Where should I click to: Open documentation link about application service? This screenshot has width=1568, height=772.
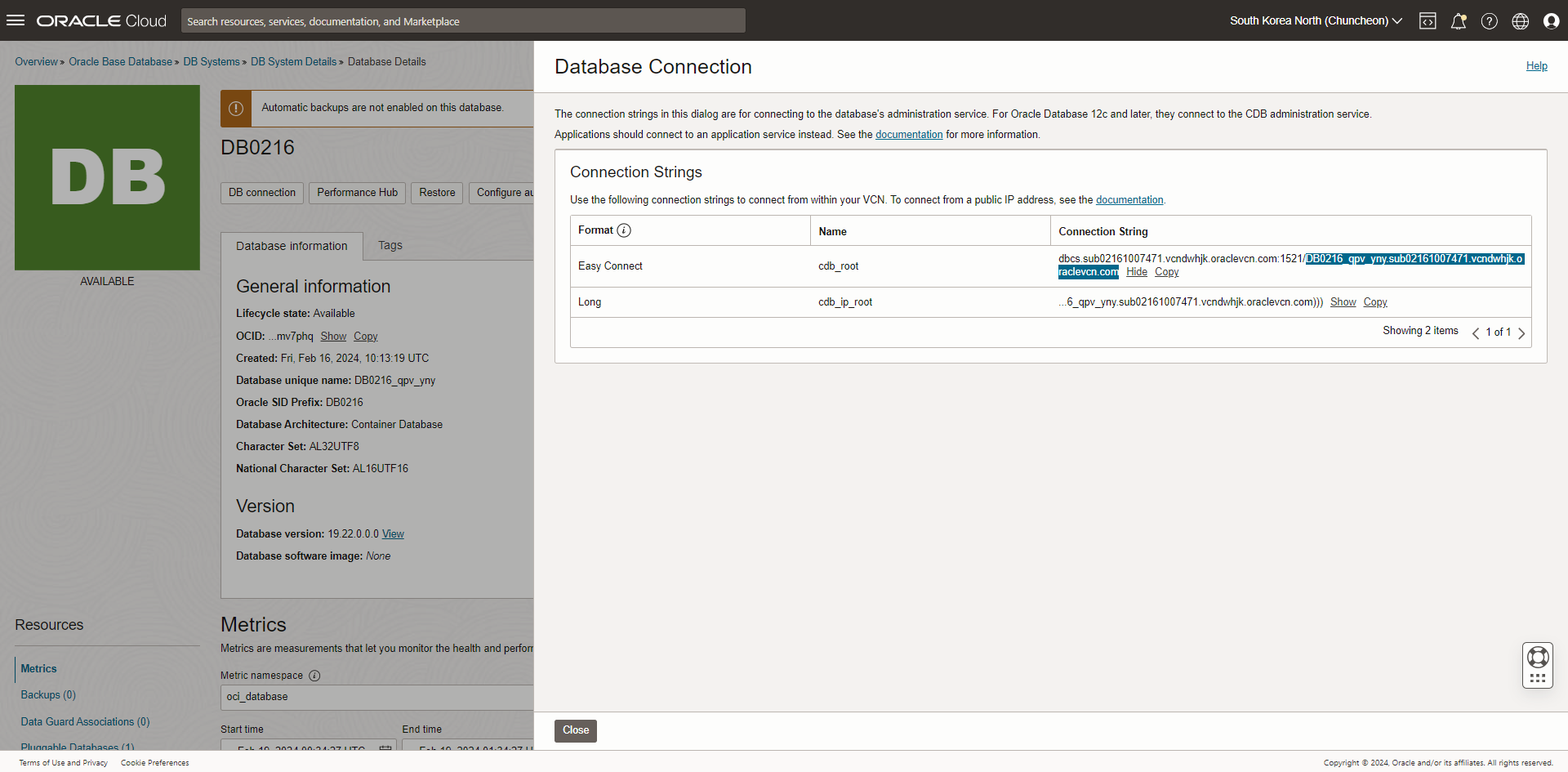pyautogui.click(x=909, y=135)
